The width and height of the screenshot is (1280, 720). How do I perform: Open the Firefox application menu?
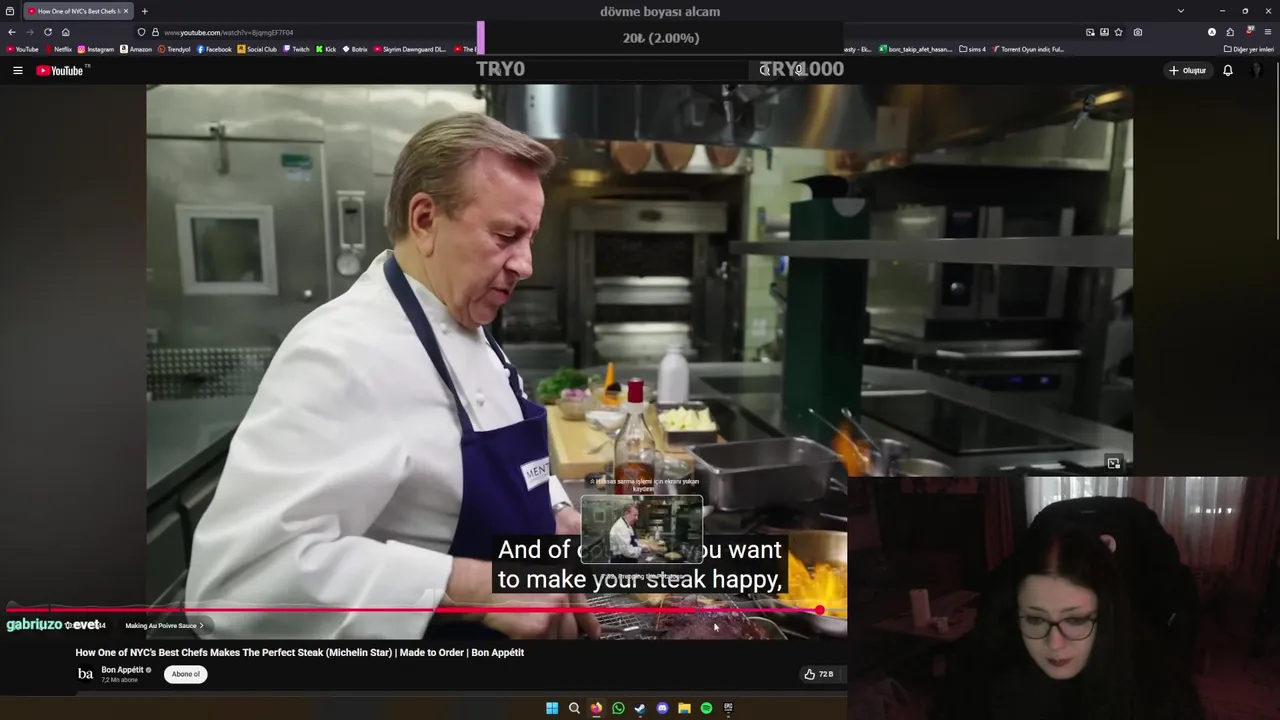(x=1268, y=32)
